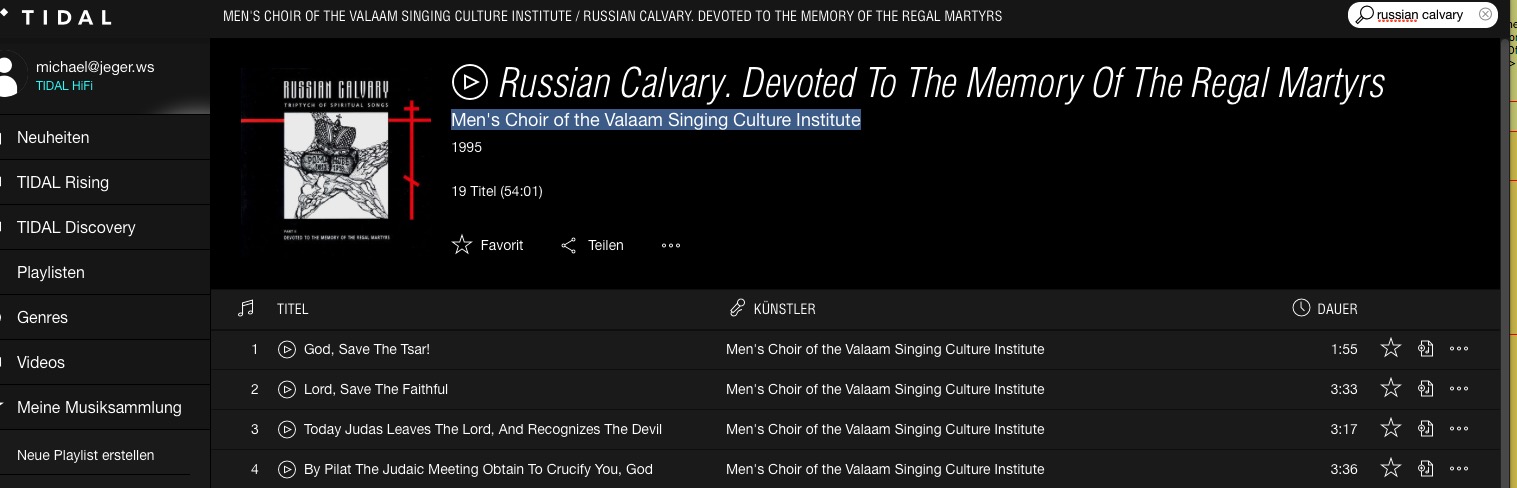The height and width of the screenshot is (488, 1517).
Task: Sort tracks by Dauer column
Action: coord(1325,309)
